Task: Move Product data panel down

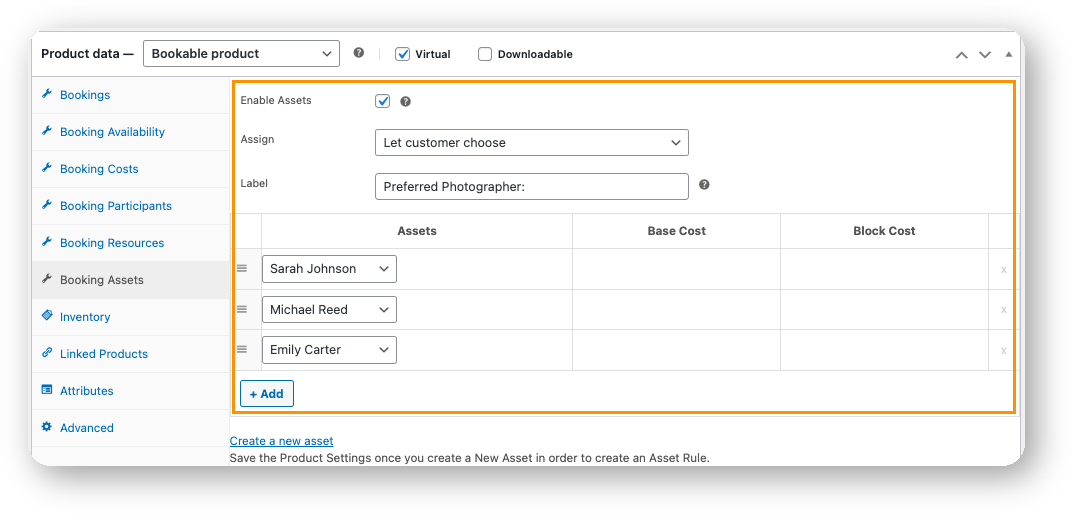Action: [985, 54]
